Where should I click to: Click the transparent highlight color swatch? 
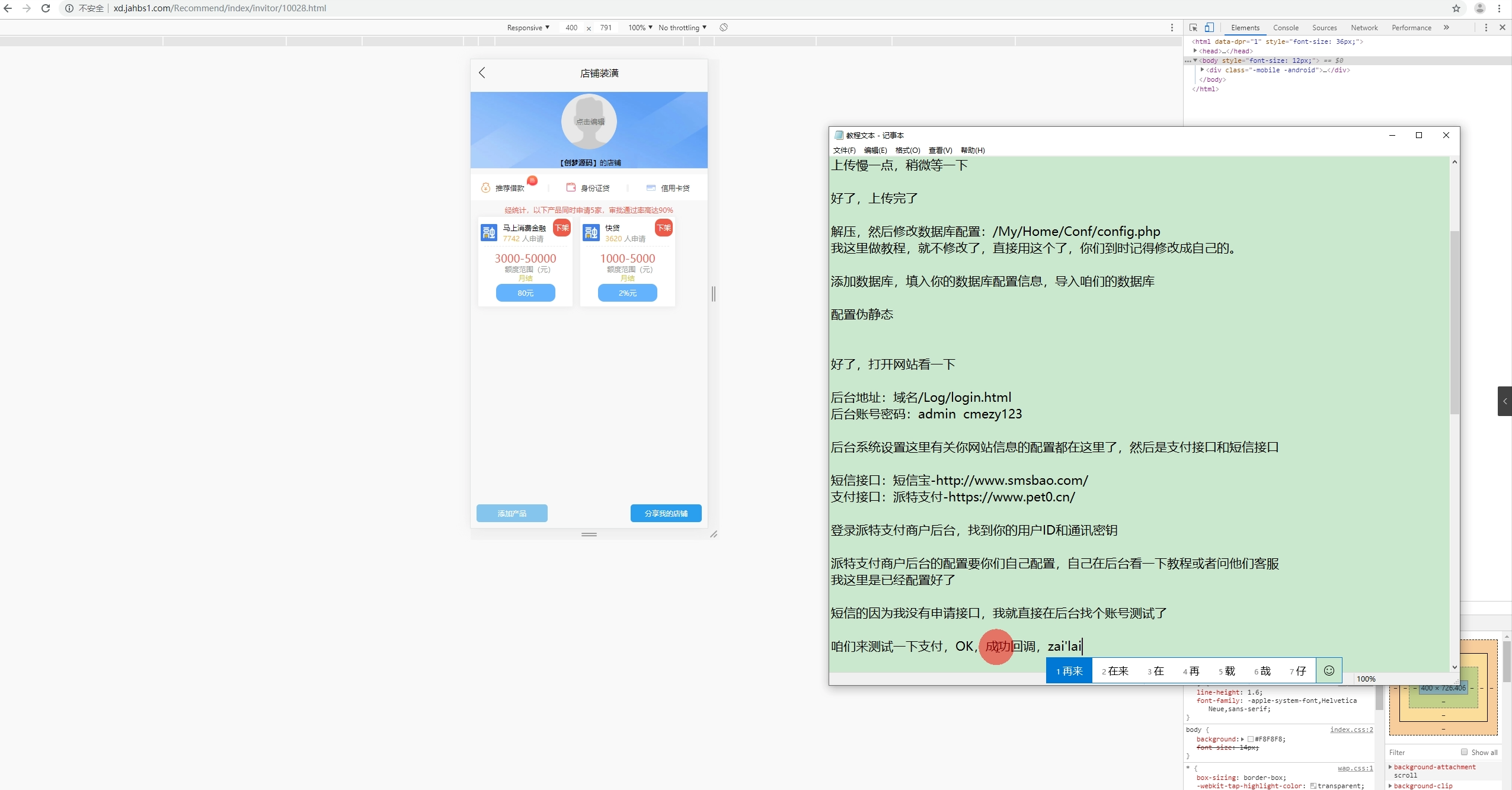pyautogui.click(x=1313, y=786)
